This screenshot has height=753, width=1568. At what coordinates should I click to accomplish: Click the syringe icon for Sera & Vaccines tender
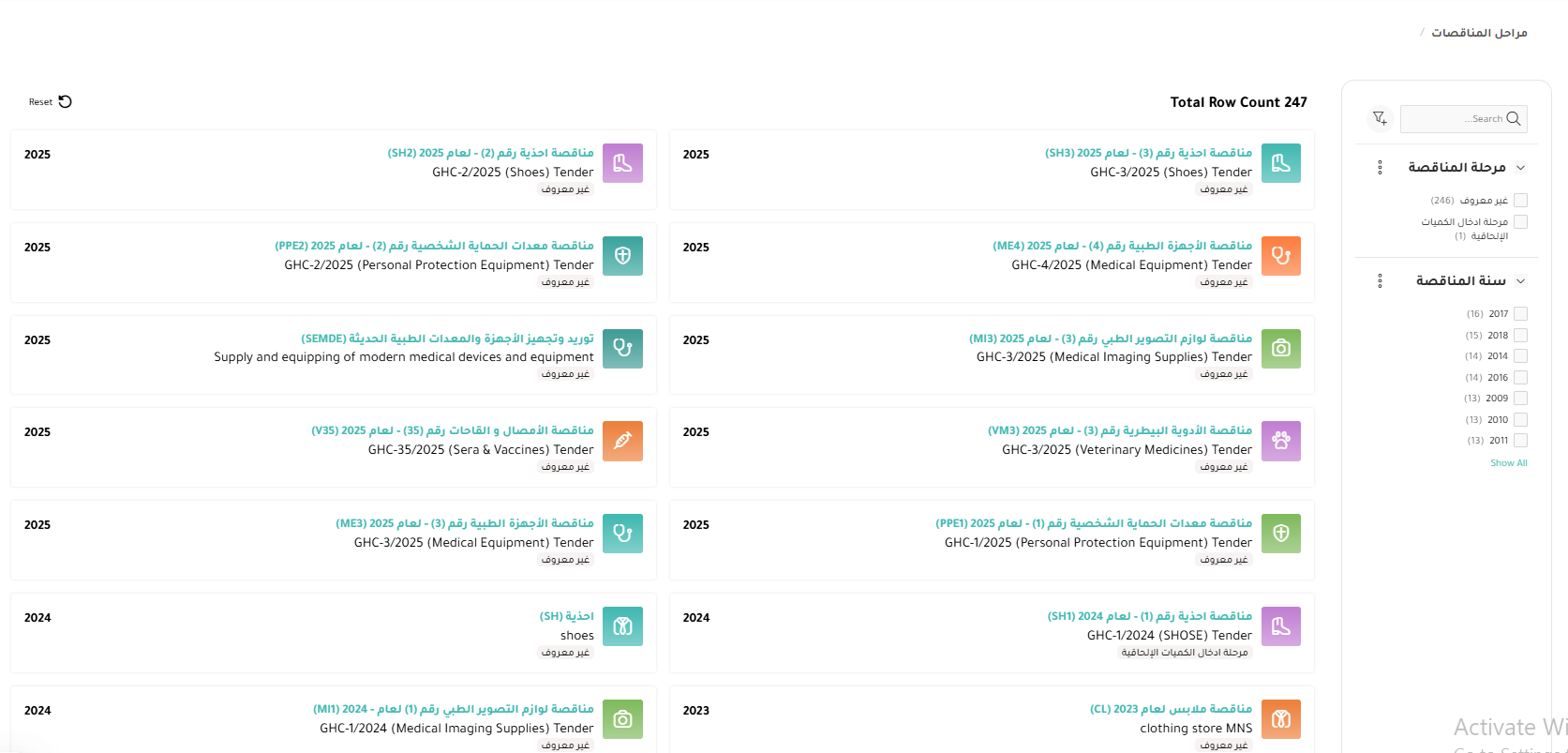tap(622, 441)
